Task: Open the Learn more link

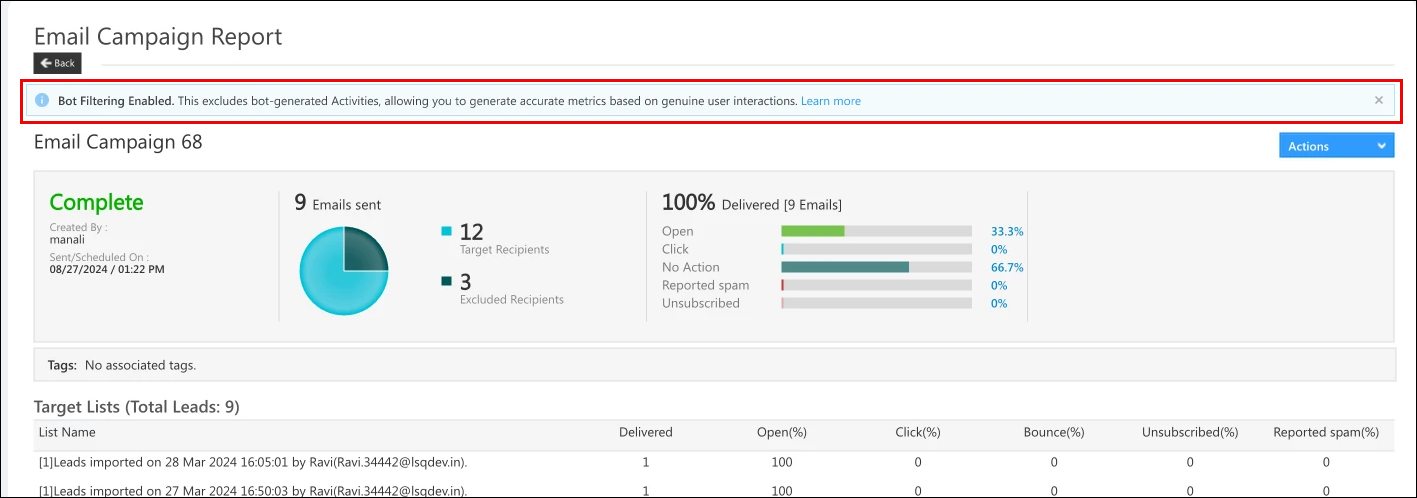Action: pyautogui.click(x=830, y=101)
